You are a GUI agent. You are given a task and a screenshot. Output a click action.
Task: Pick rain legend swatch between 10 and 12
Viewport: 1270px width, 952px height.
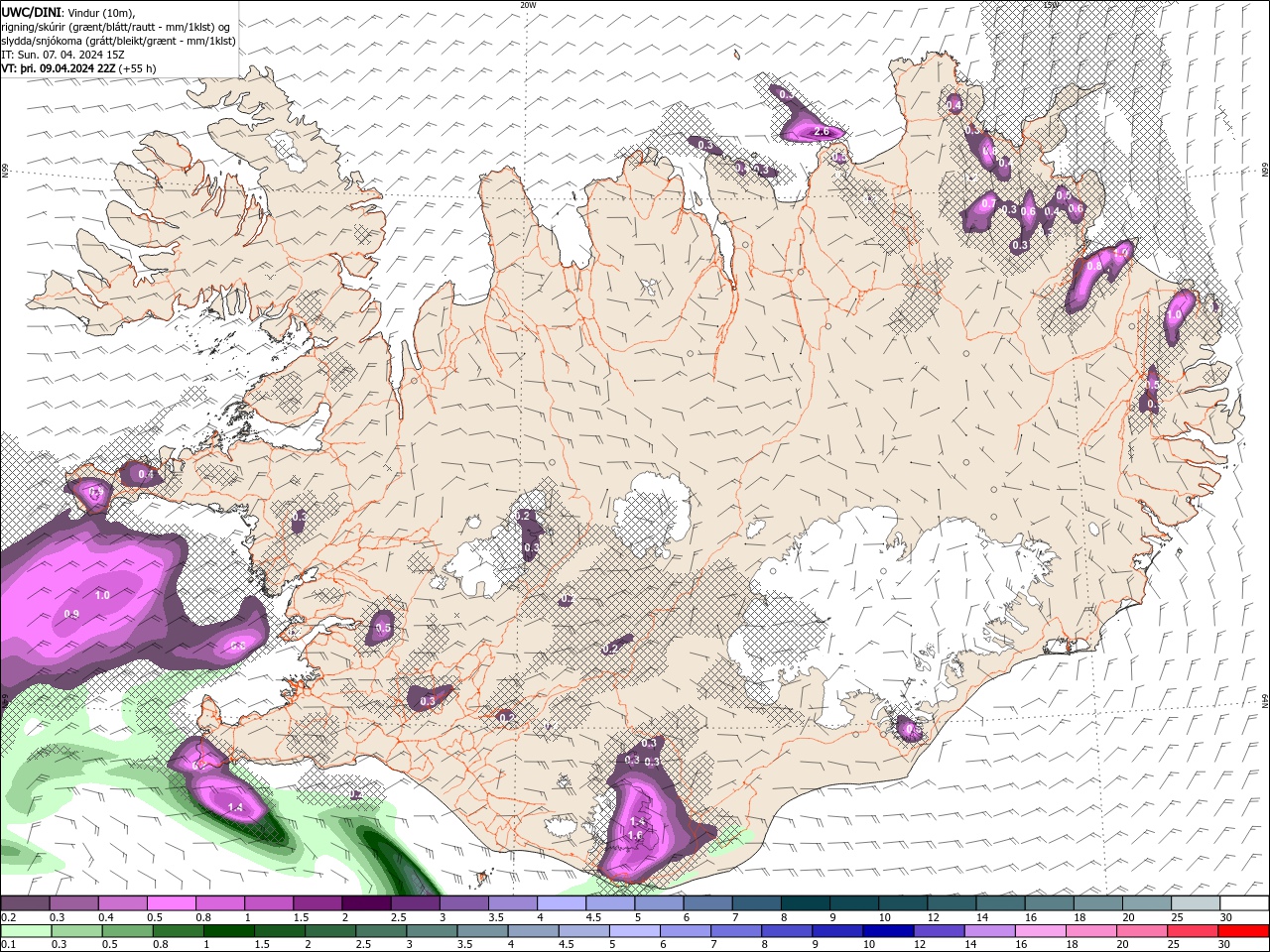(x=887, y=931)
